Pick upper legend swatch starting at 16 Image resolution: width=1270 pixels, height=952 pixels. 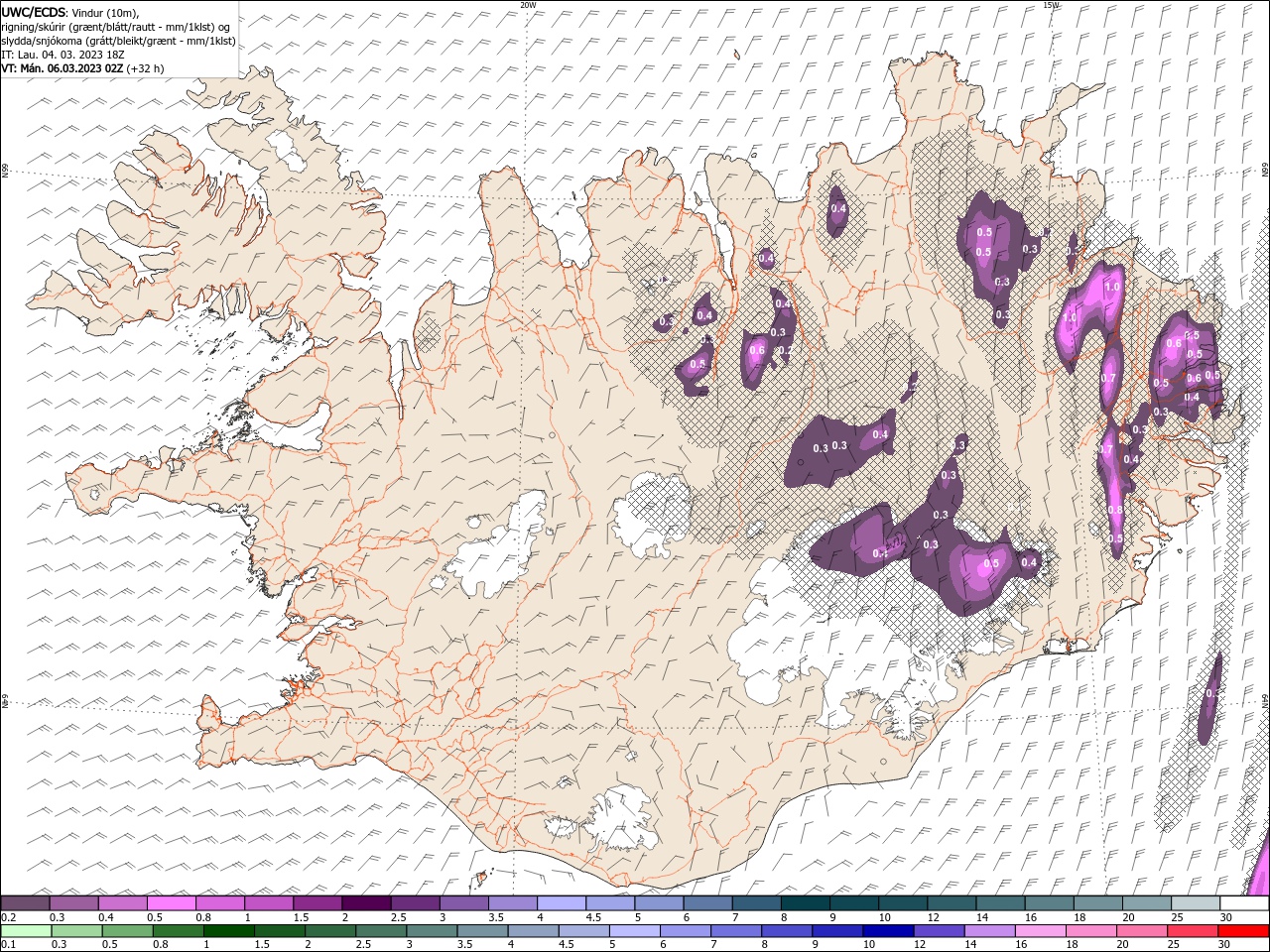1049,903
